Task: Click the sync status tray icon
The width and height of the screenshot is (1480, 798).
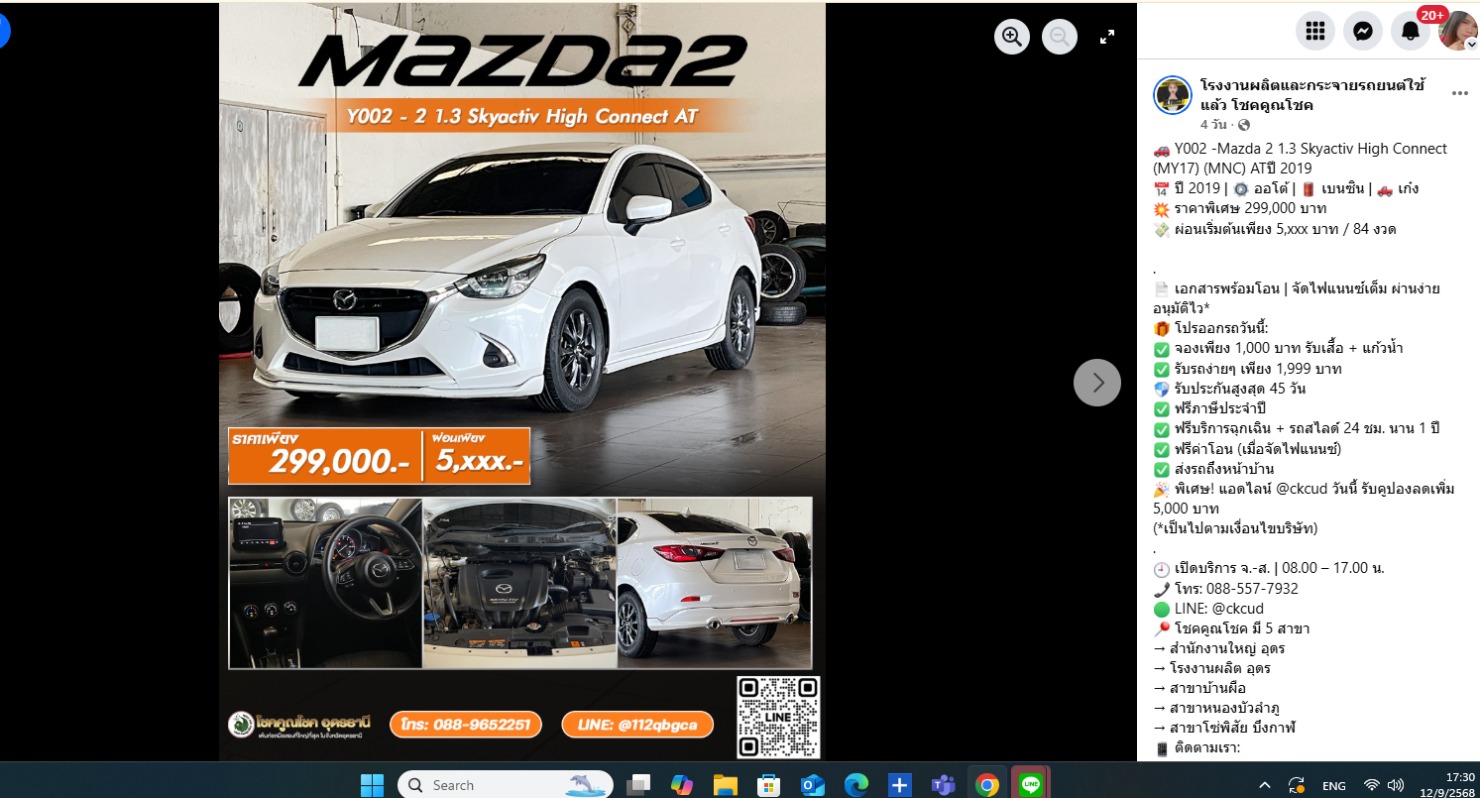Action: pos(1296,785)
